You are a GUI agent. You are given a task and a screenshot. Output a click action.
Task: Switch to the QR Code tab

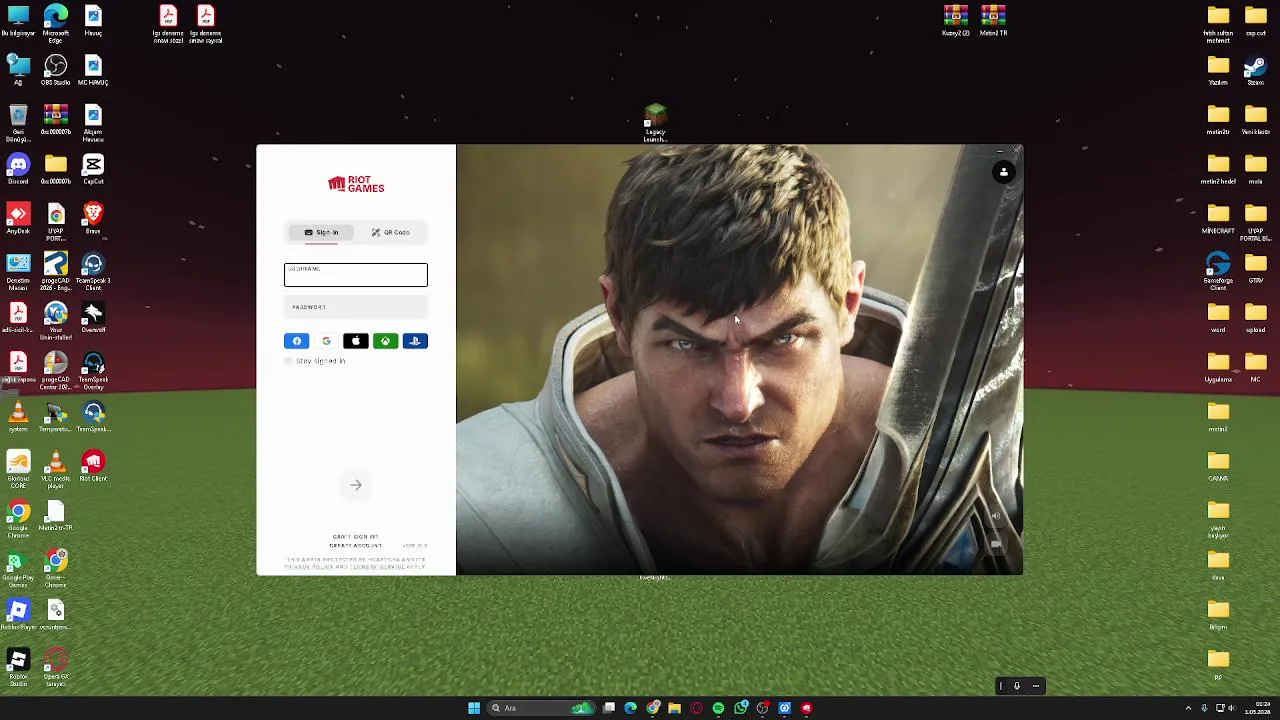[x=390, y=232]
